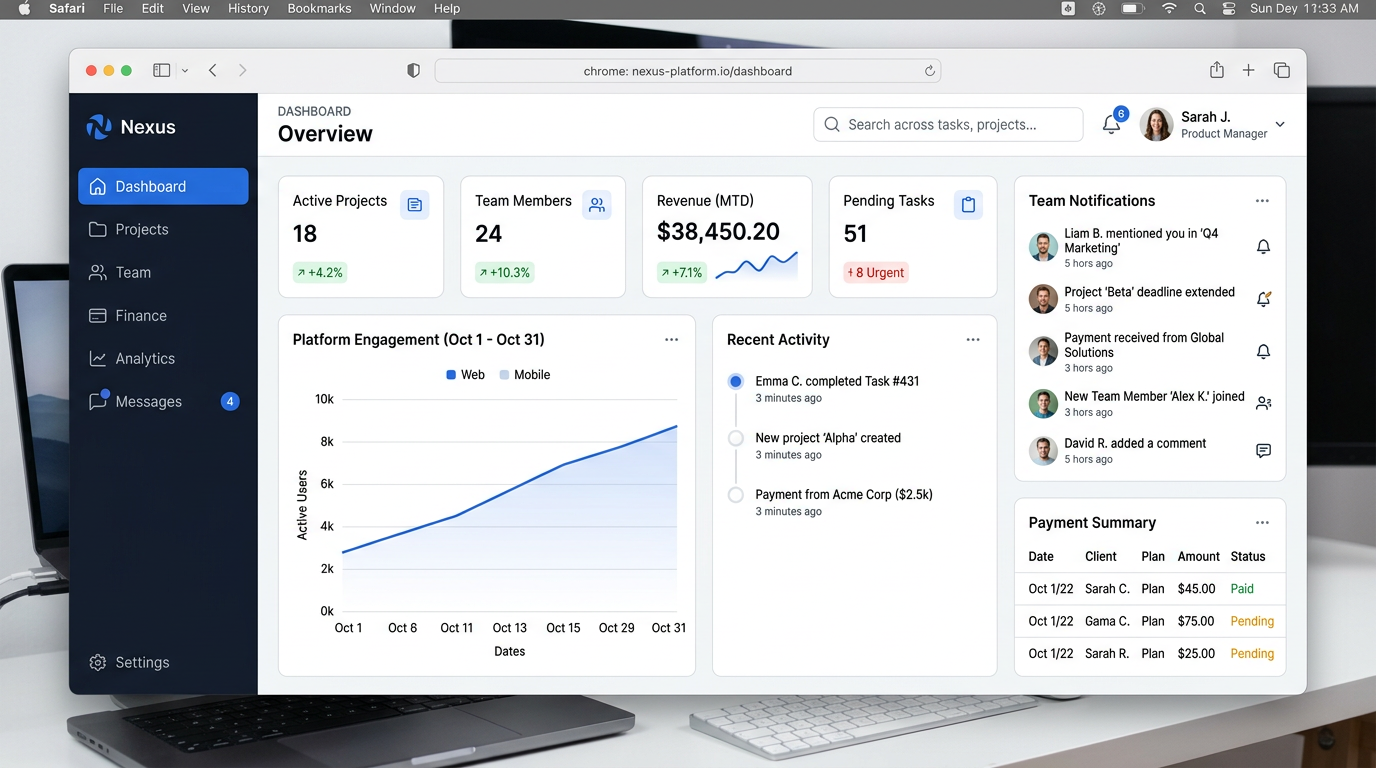Click the reload icon in address bar

[929, 71]
